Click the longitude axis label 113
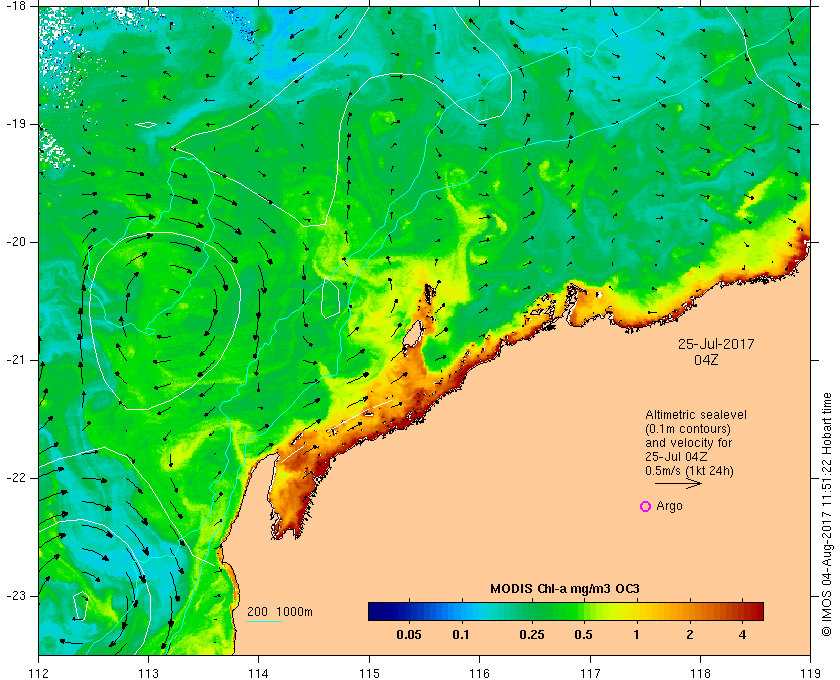 click(x=148, y=673)
